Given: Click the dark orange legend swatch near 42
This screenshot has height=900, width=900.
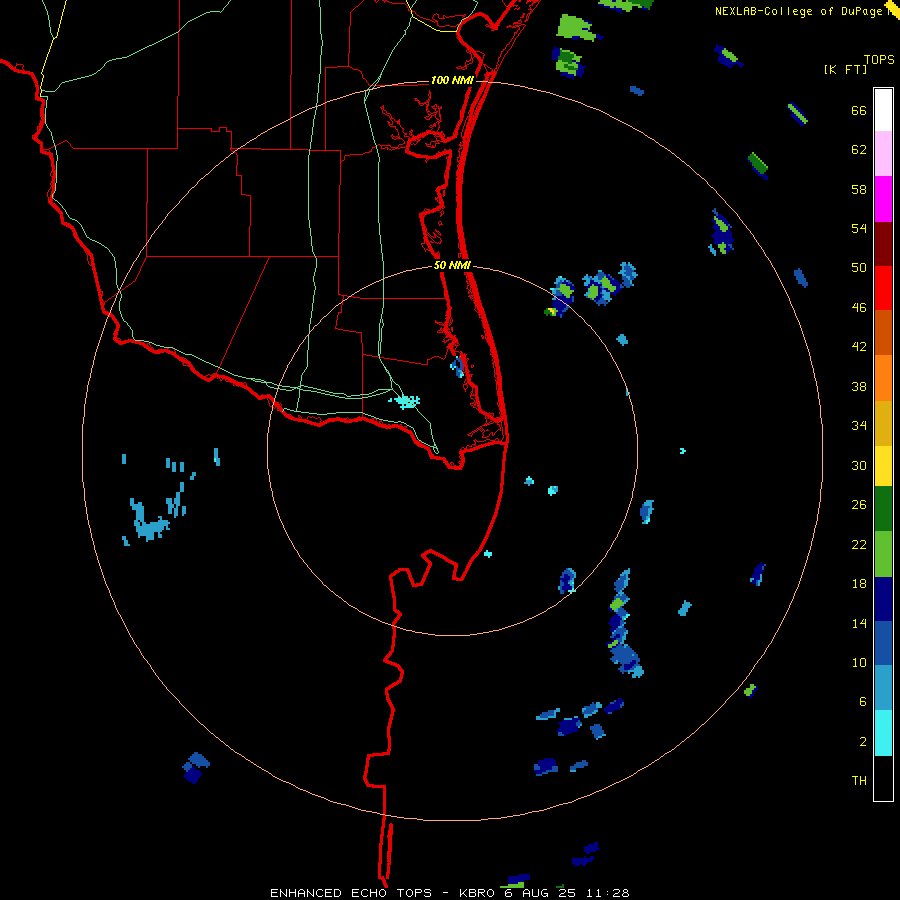Looking at the screenshot, I should (883, 332).
